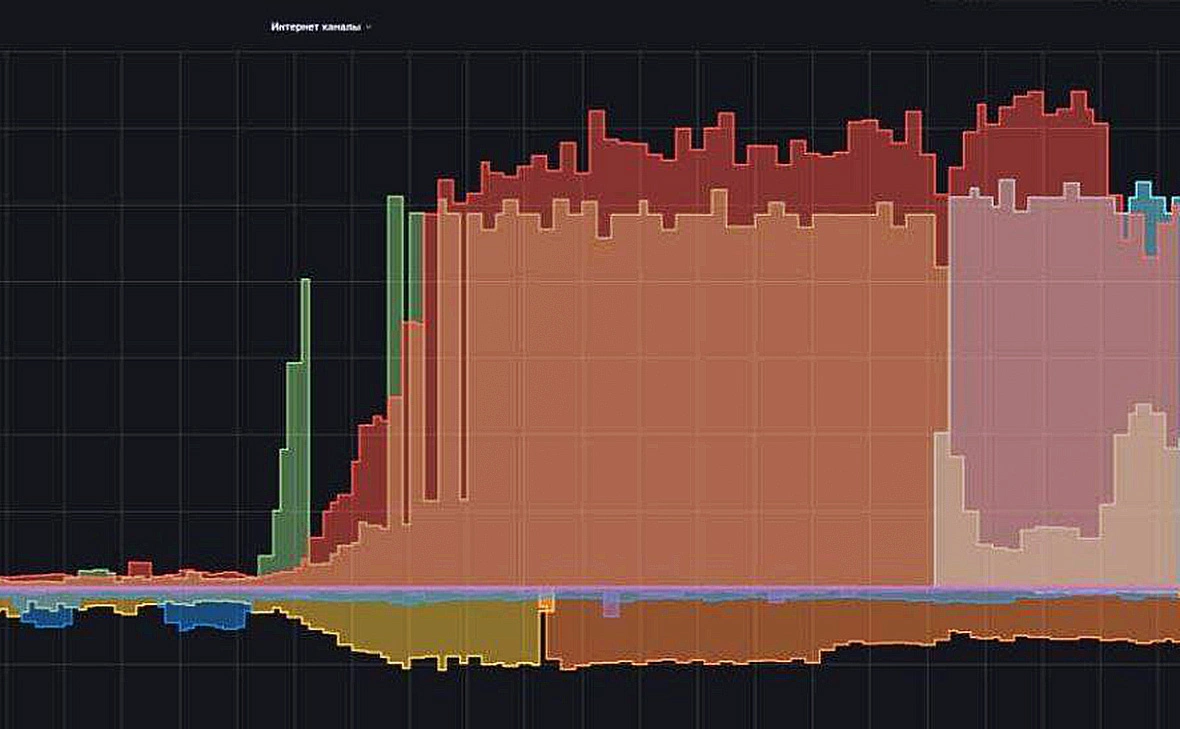The image size is (1180, 729).
Task: Click the large light orange series area
Action: click(680, 400)
